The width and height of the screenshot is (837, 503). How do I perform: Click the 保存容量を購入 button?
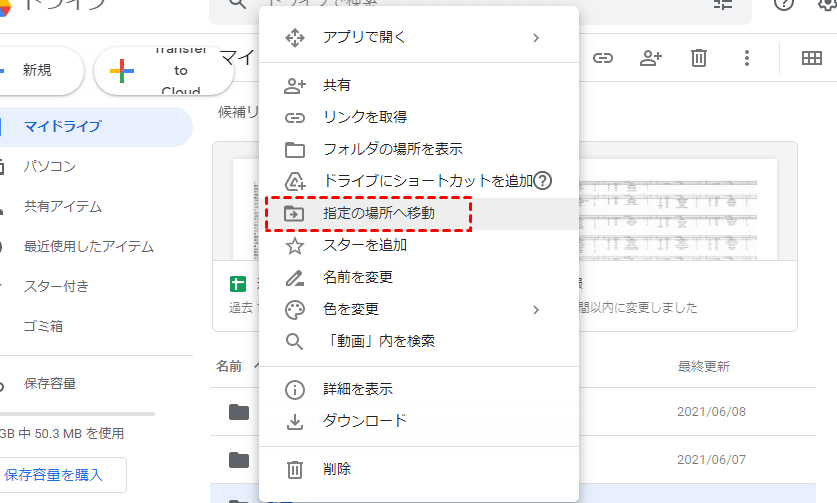pyautogui.click(x=61, y=475)
